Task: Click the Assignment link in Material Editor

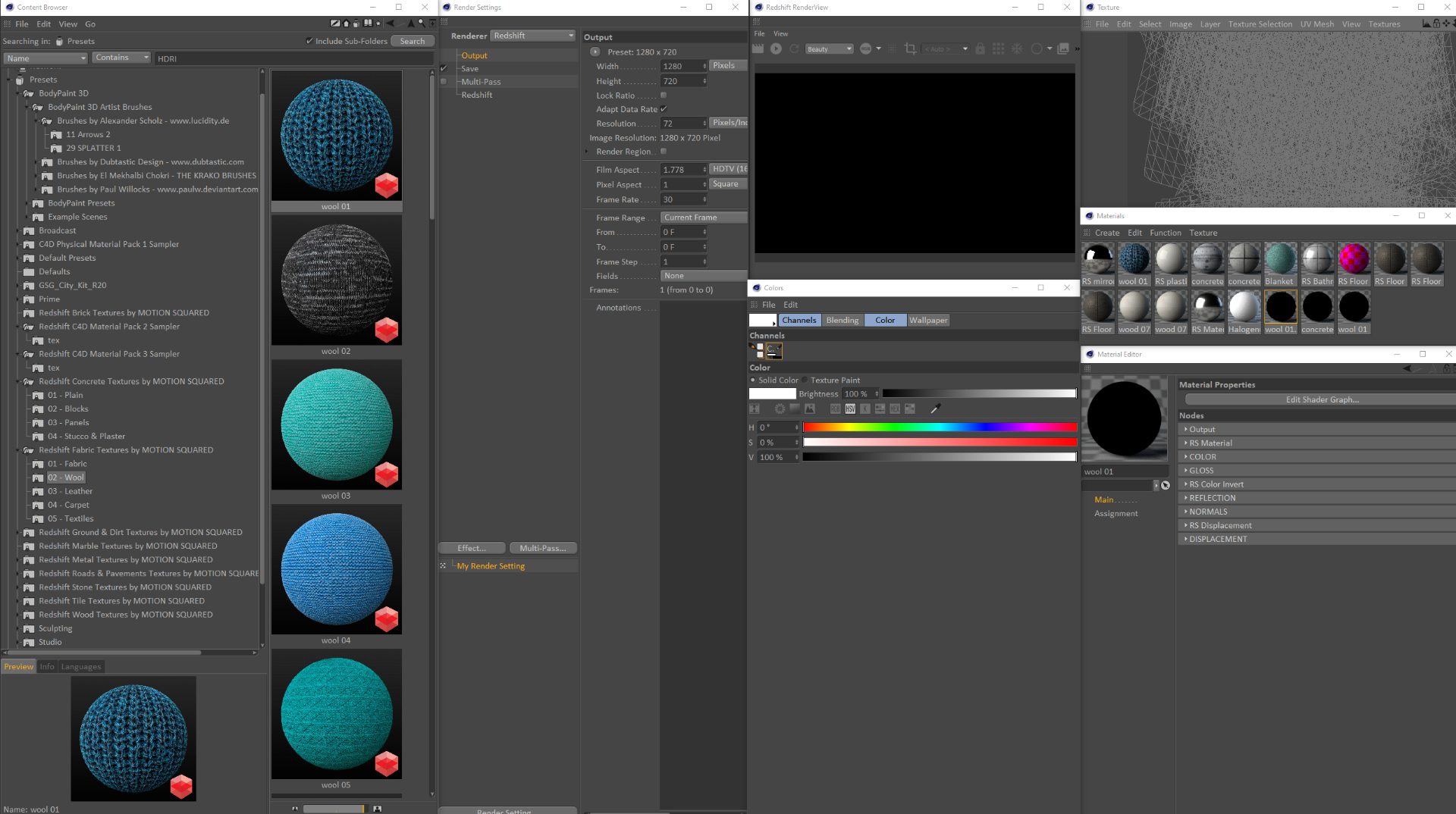Action: [1116, 514]
